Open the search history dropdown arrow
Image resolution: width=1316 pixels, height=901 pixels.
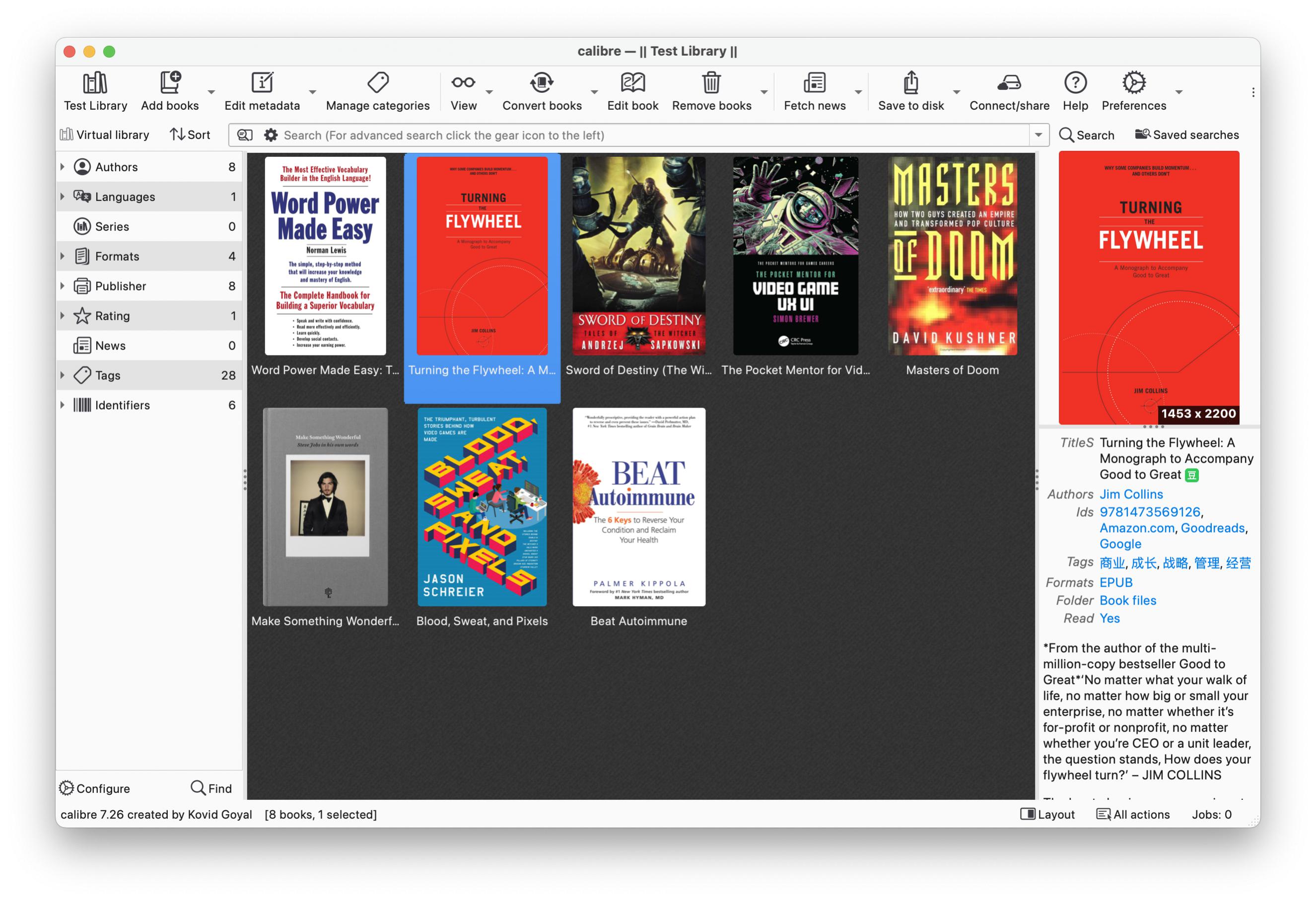tap(1038, 135)
